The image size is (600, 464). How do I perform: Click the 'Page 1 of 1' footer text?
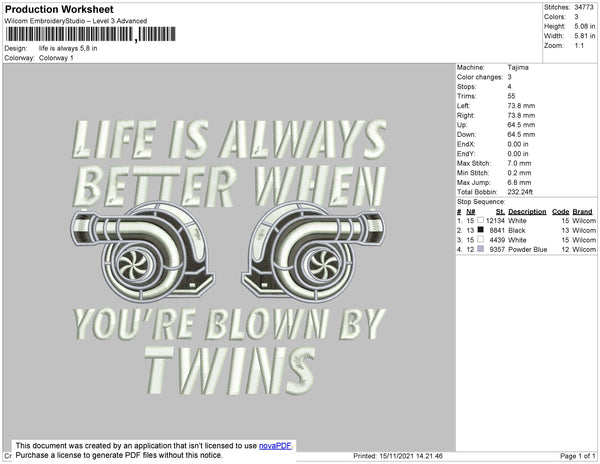pyautogui.click(x=578, y=456)
